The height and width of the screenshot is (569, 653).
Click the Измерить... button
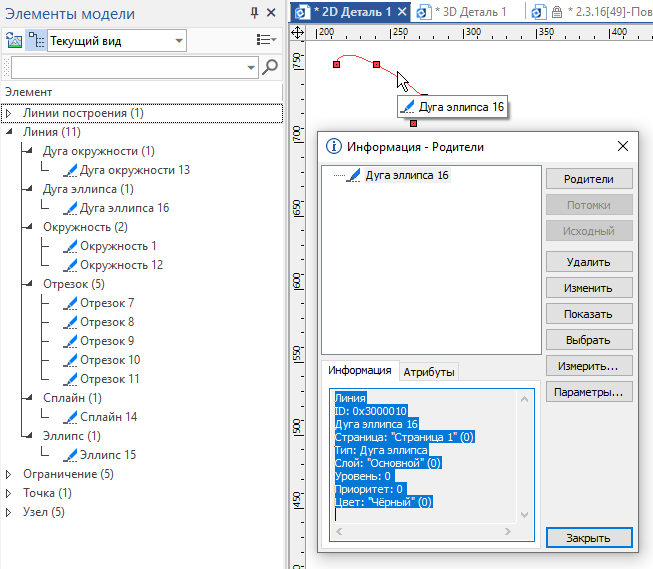tap(590, 365)
